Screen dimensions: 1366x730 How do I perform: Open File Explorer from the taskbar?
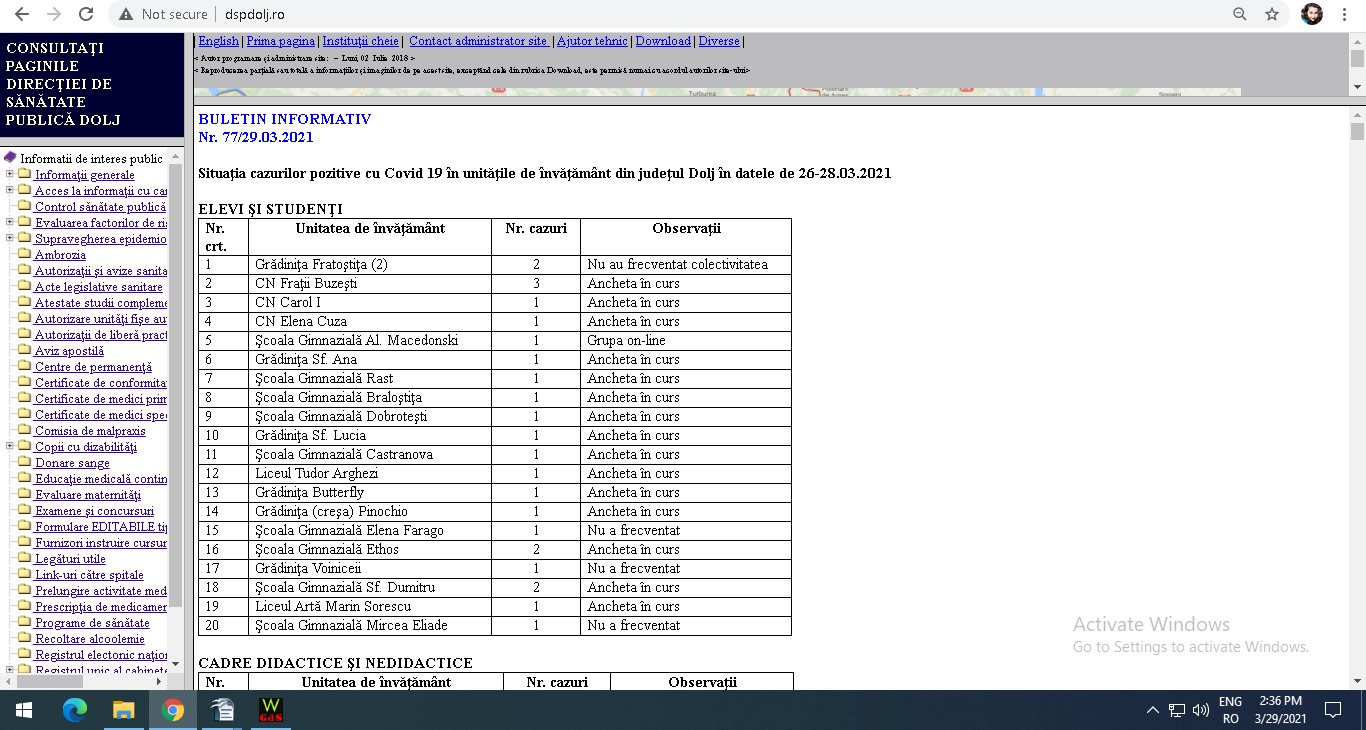coord(124,710)
